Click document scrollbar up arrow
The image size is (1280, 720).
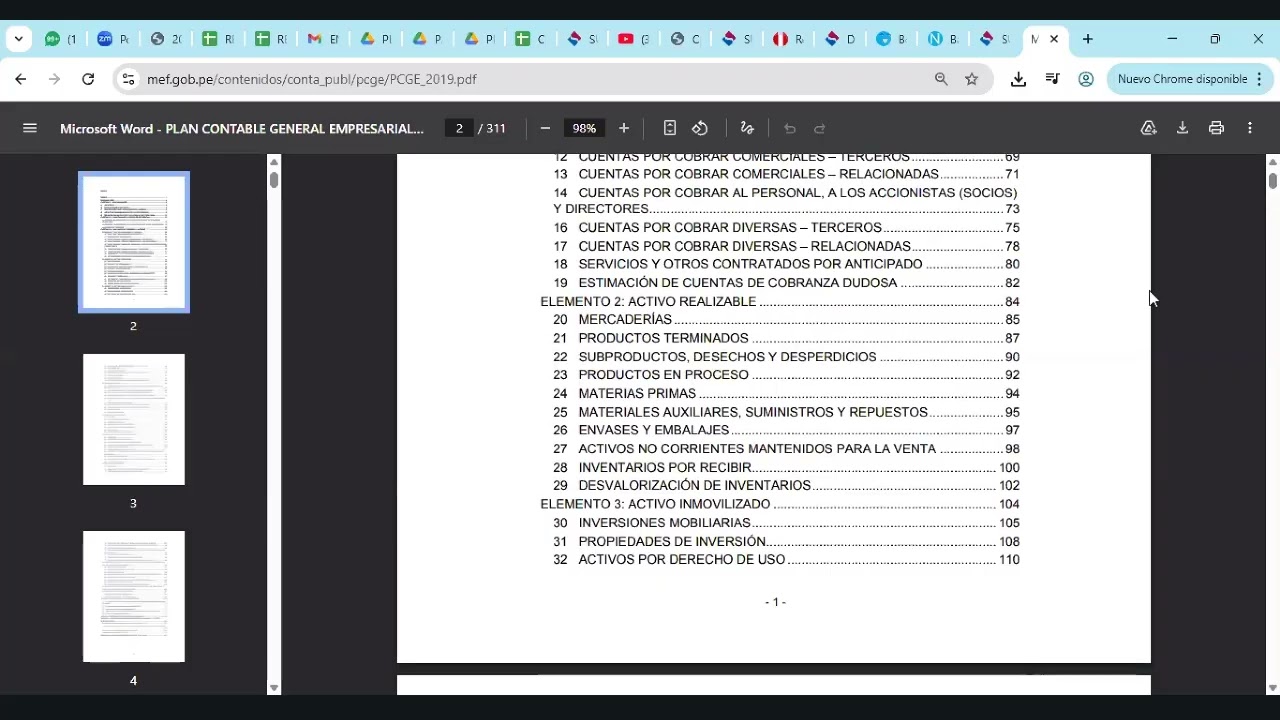(x=1272, y=161)
